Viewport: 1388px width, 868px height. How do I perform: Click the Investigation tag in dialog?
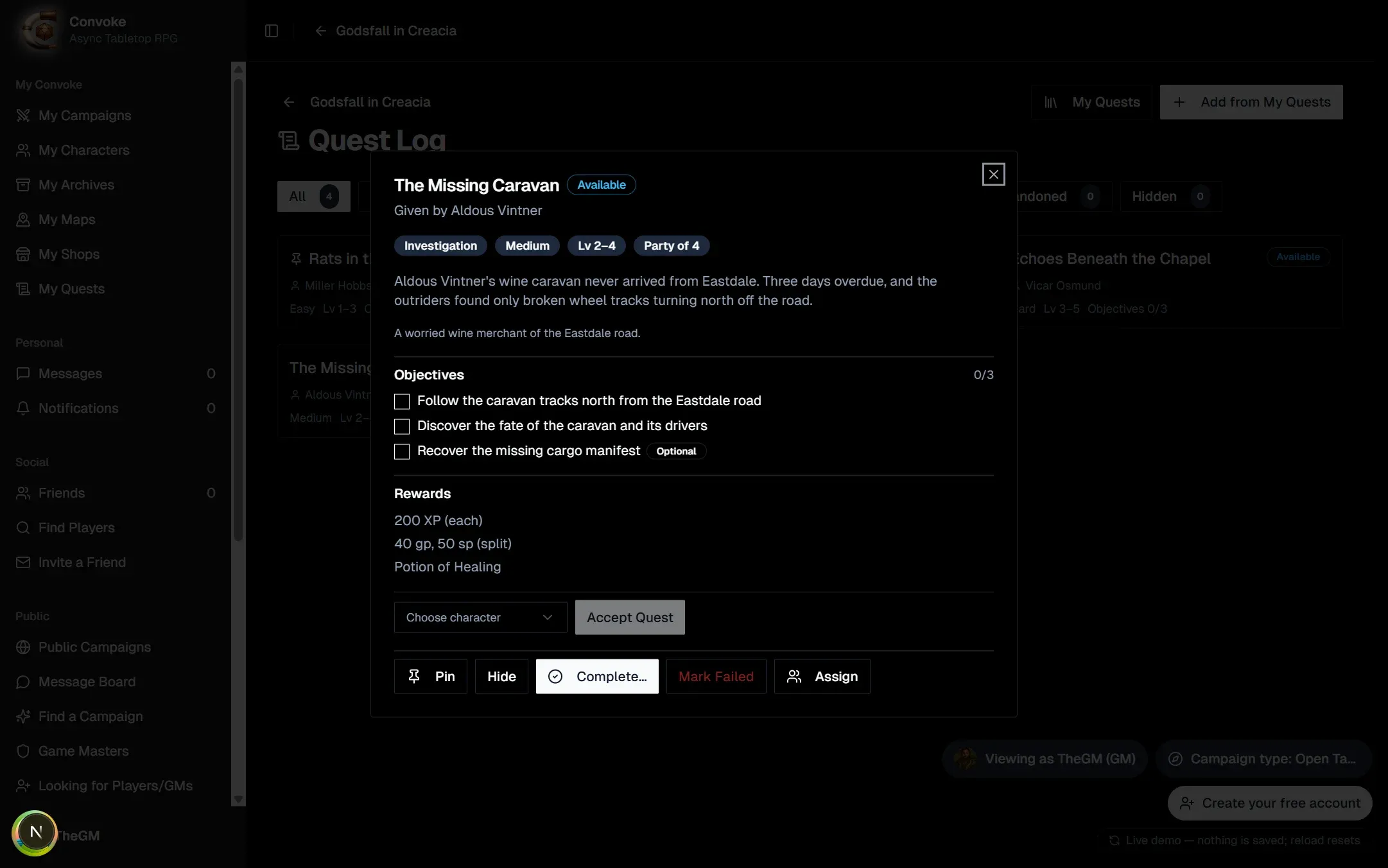click(440, 246)
